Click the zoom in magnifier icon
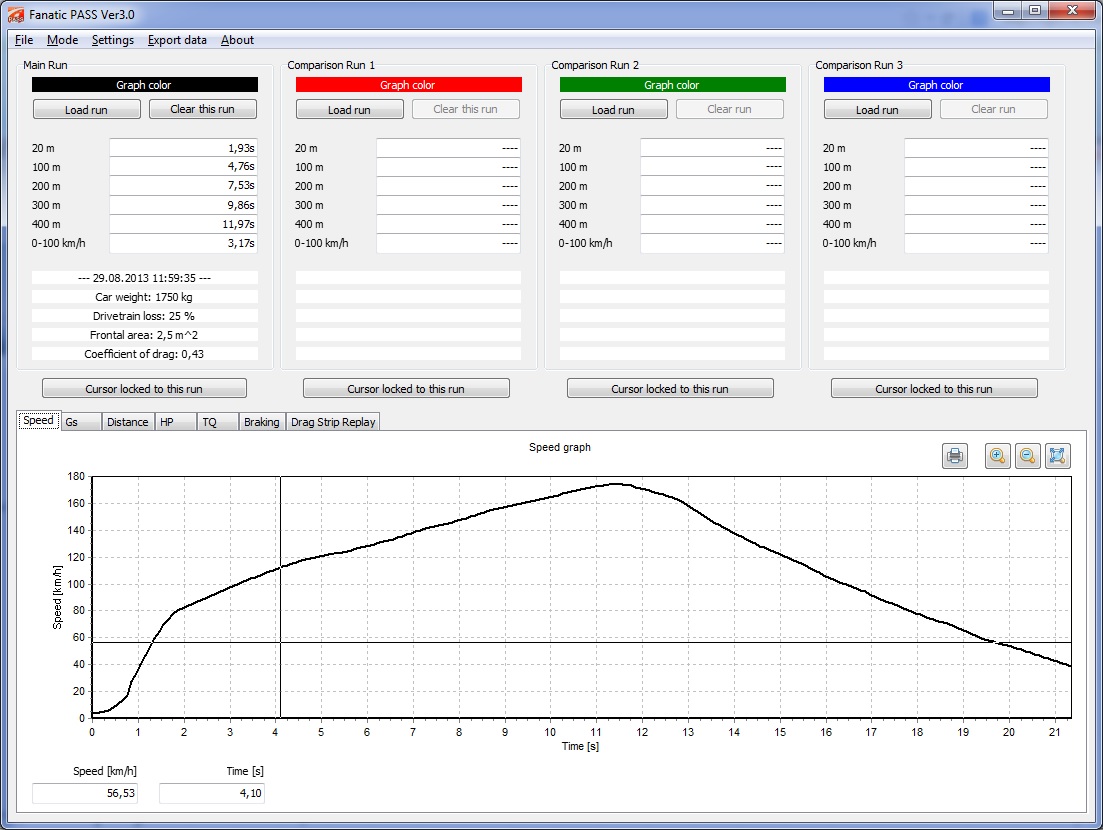1103x830 pixels. (997, 456)
